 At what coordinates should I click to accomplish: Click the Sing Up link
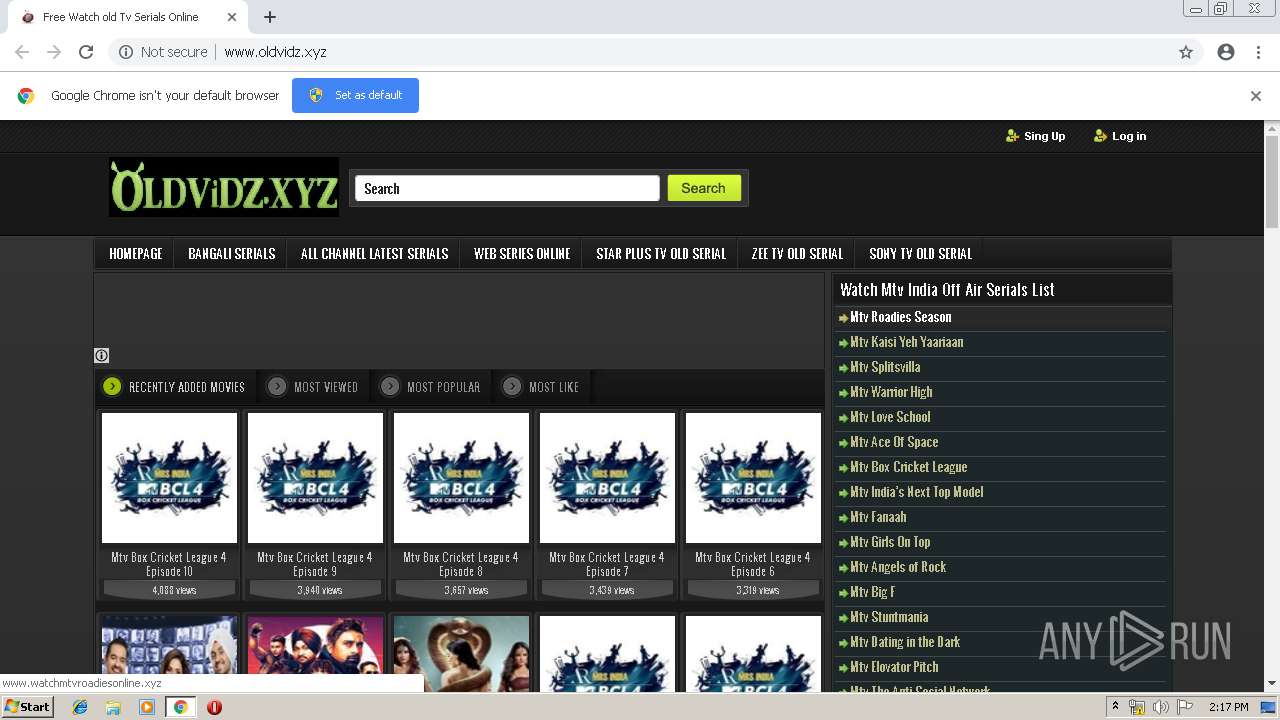[1035, 136]
